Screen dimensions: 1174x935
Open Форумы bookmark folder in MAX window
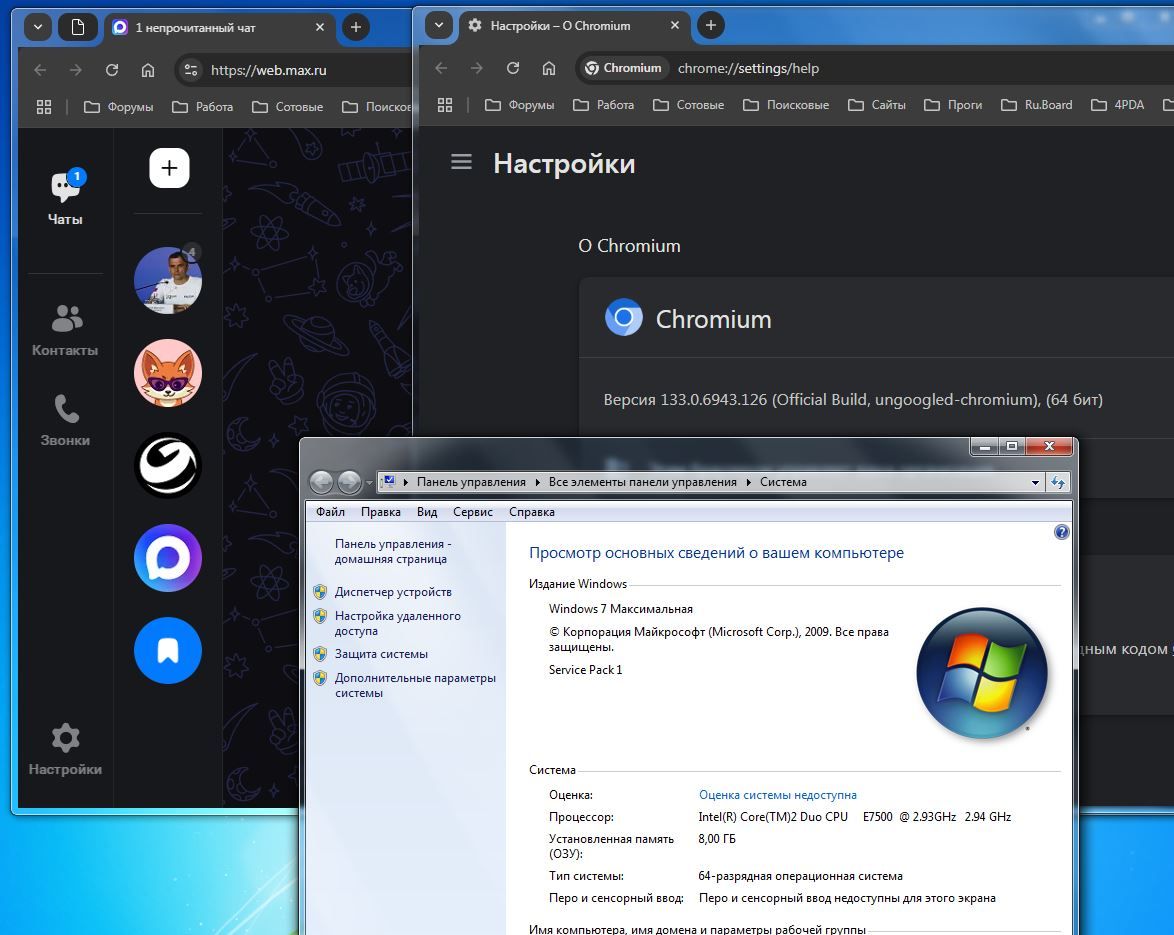pyautogui.click(x=119, y=107)
